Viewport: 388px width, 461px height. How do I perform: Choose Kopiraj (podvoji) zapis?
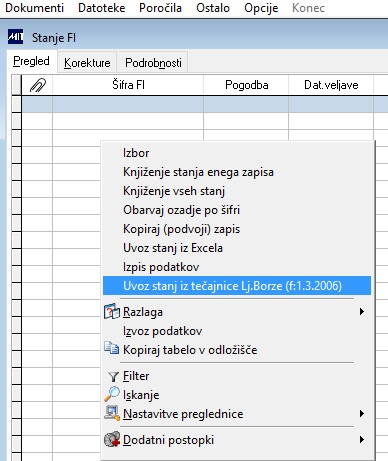click(x=237, y=229)
